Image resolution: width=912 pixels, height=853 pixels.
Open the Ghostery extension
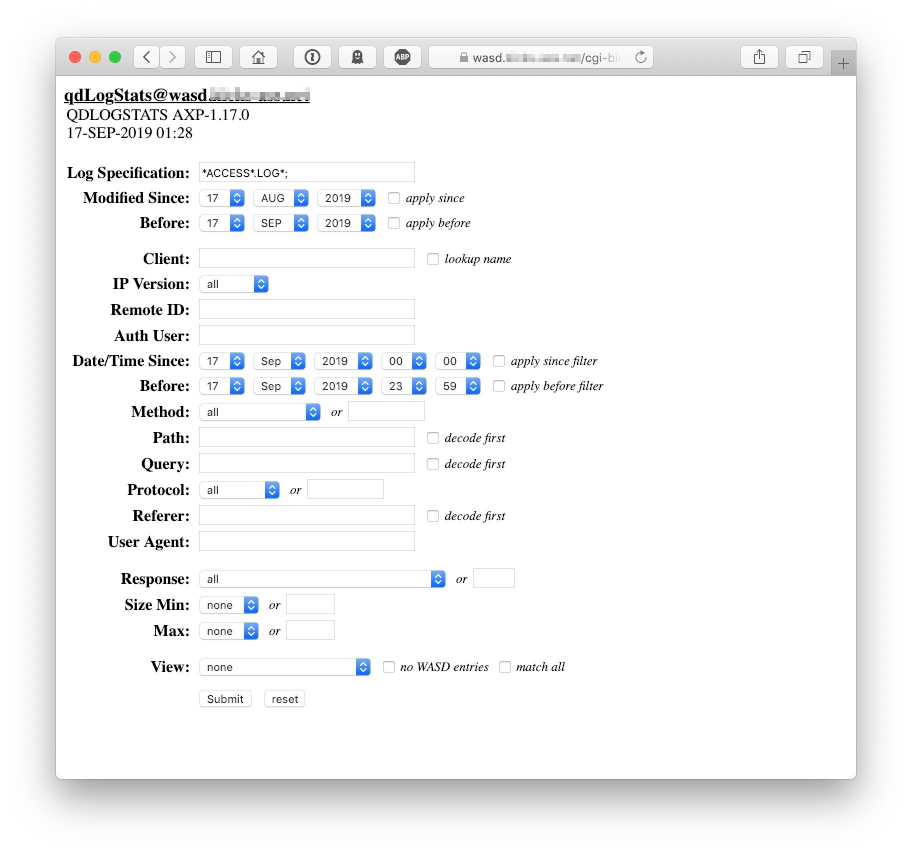pyautogui.click(x=357, y=57)
